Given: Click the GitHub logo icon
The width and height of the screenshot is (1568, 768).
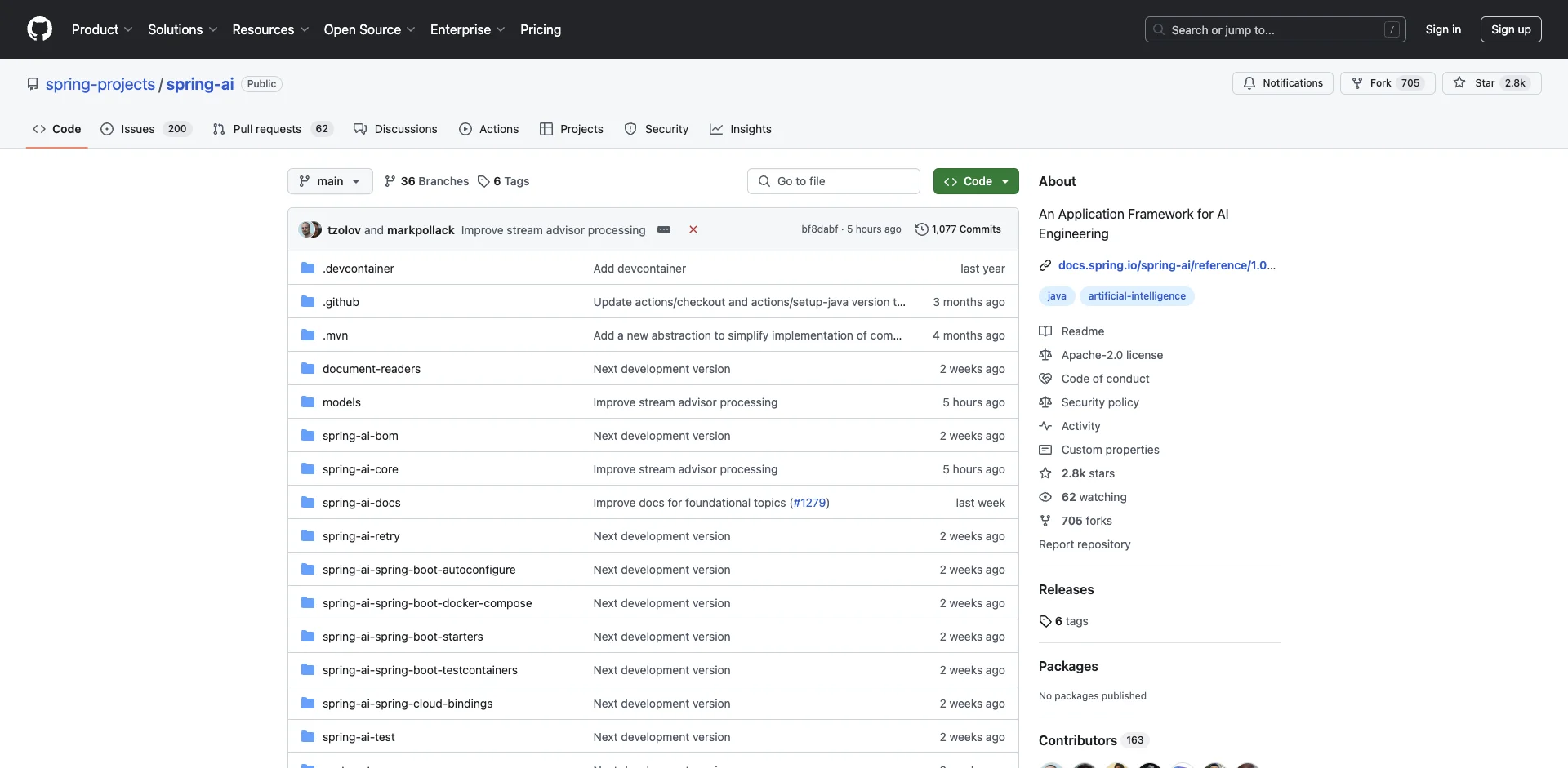Looking at the screenshot, I should point(39,29).
